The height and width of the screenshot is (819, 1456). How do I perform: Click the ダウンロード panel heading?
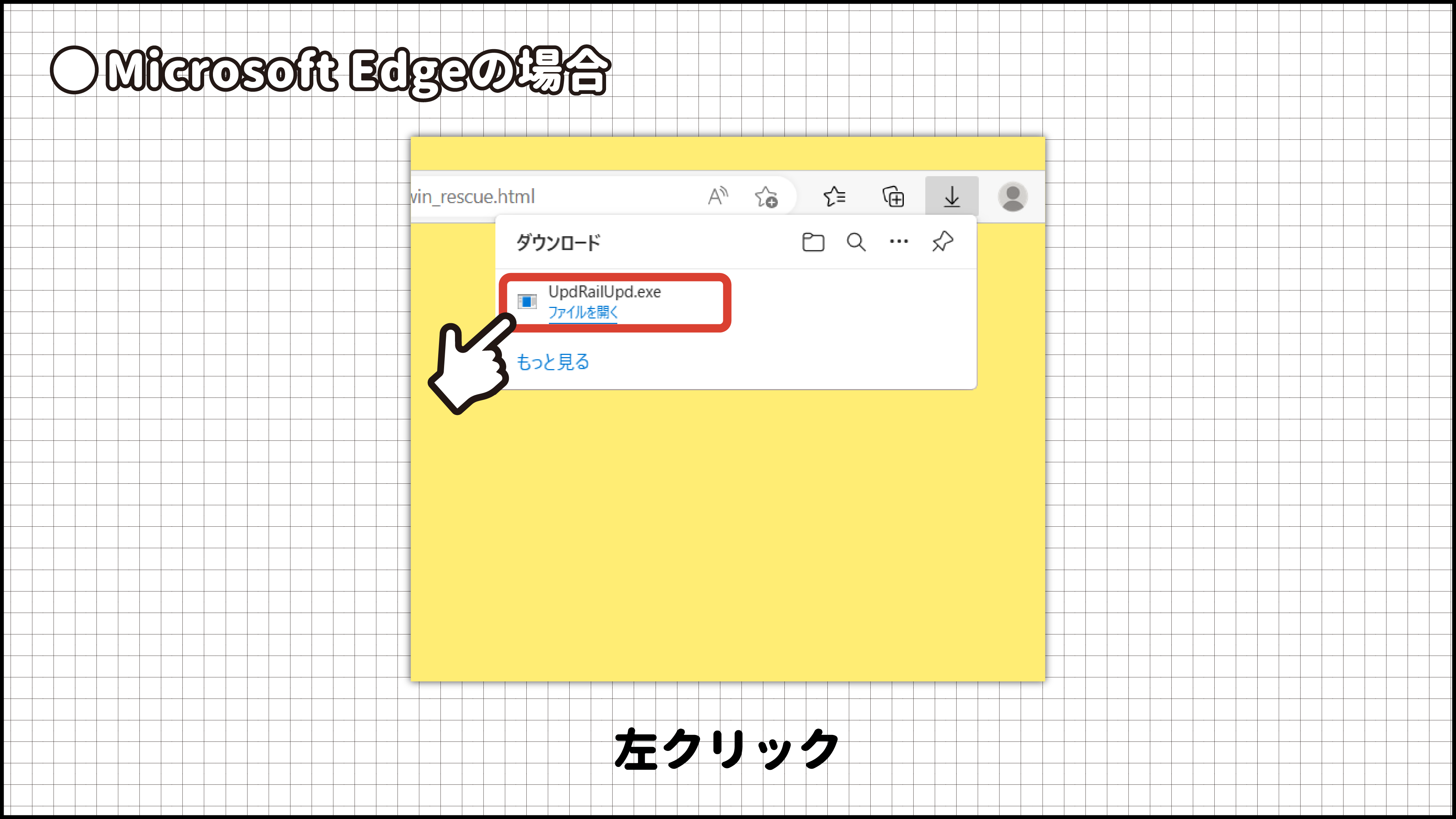(558, 242)
